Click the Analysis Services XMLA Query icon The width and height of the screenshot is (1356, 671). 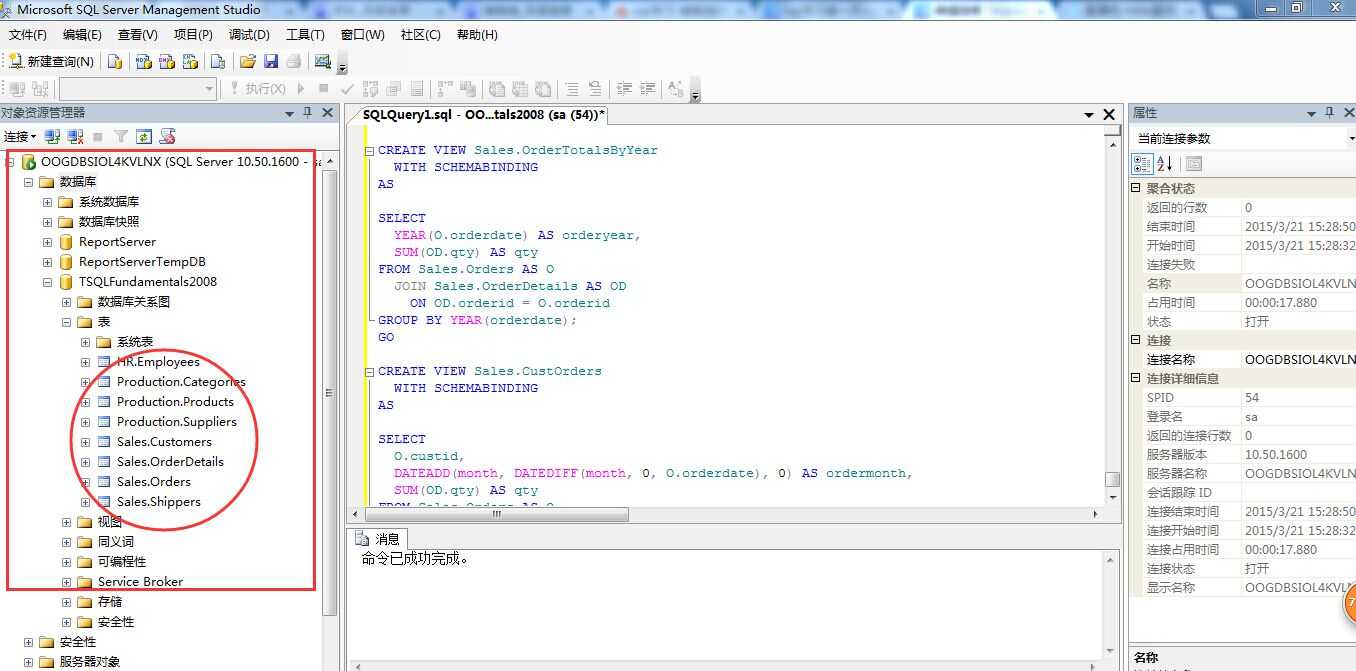(190, 61)
